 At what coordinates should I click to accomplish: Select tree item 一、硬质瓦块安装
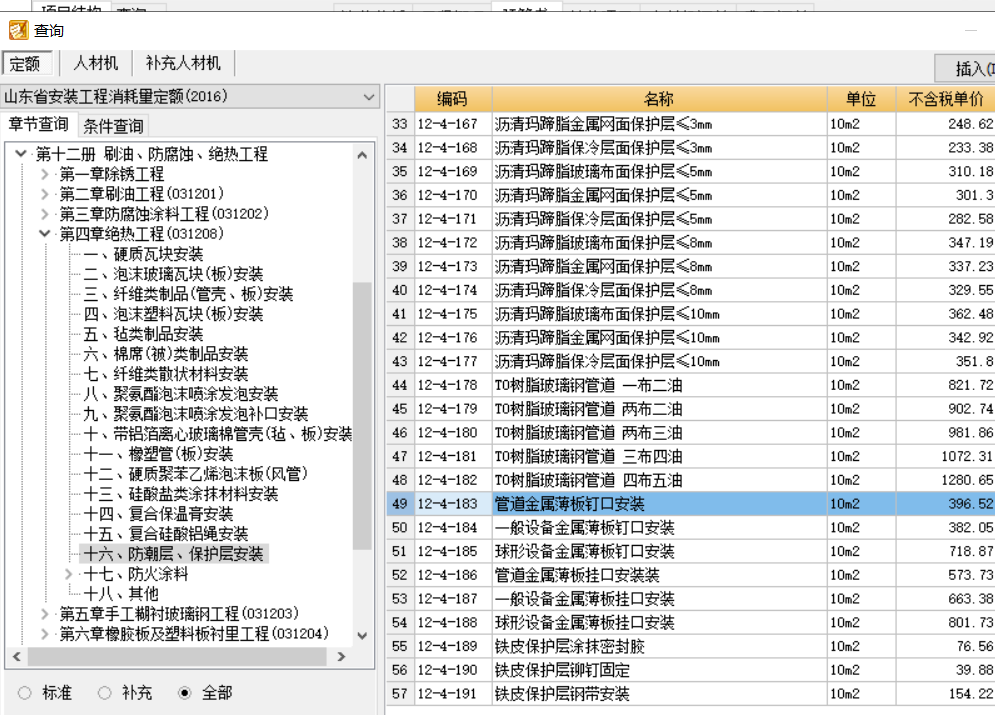coord(143,254)
